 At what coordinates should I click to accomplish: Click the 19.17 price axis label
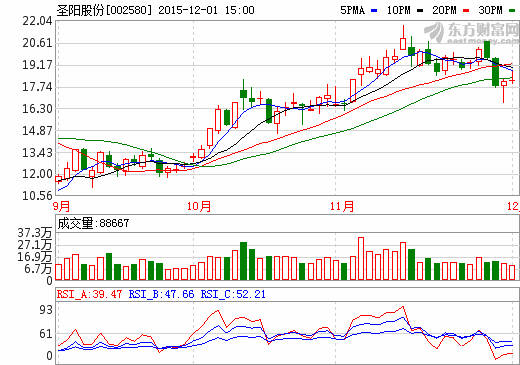(37, 65)
